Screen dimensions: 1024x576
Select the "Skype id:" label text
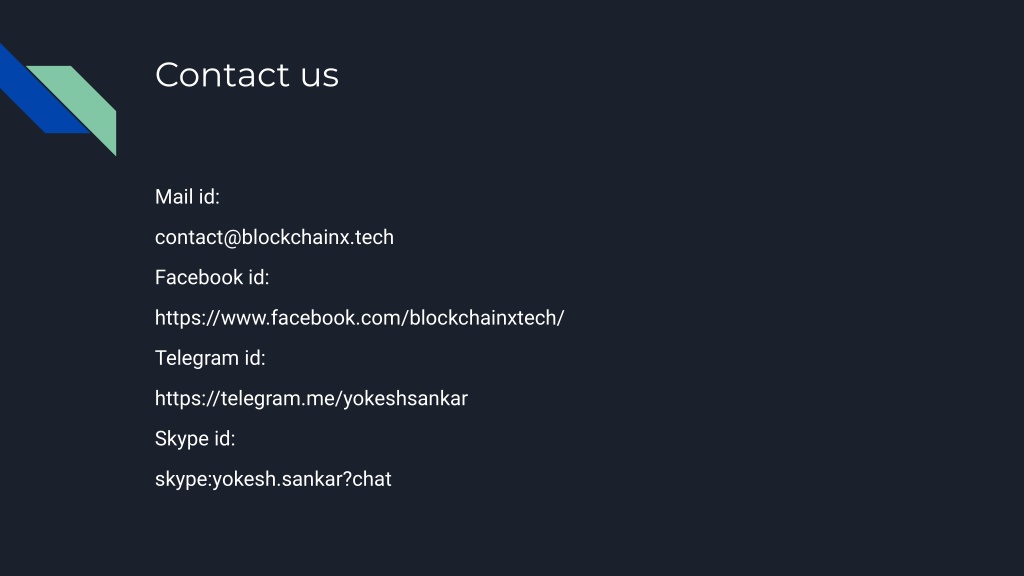click(195, 439)
